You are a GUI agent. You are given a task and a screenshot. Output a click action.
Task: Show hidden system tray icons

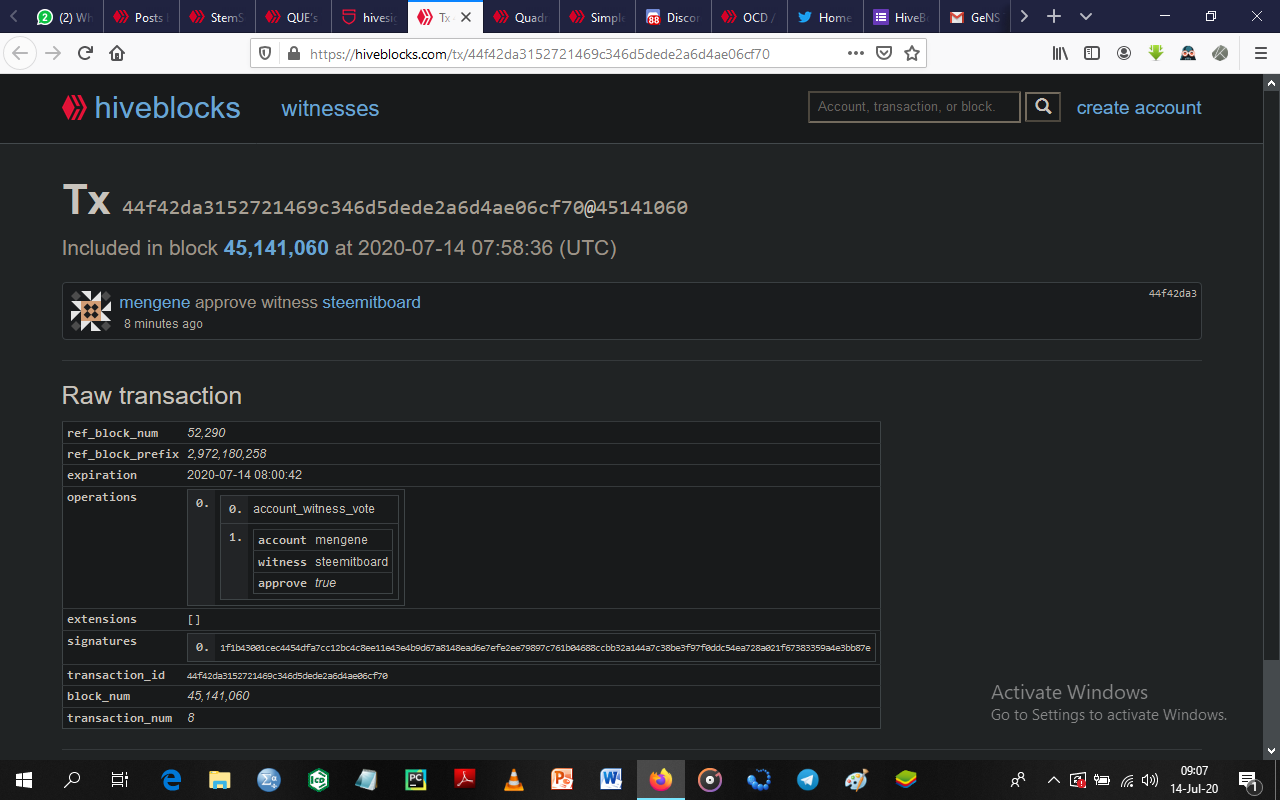[x=1053, y=780]
